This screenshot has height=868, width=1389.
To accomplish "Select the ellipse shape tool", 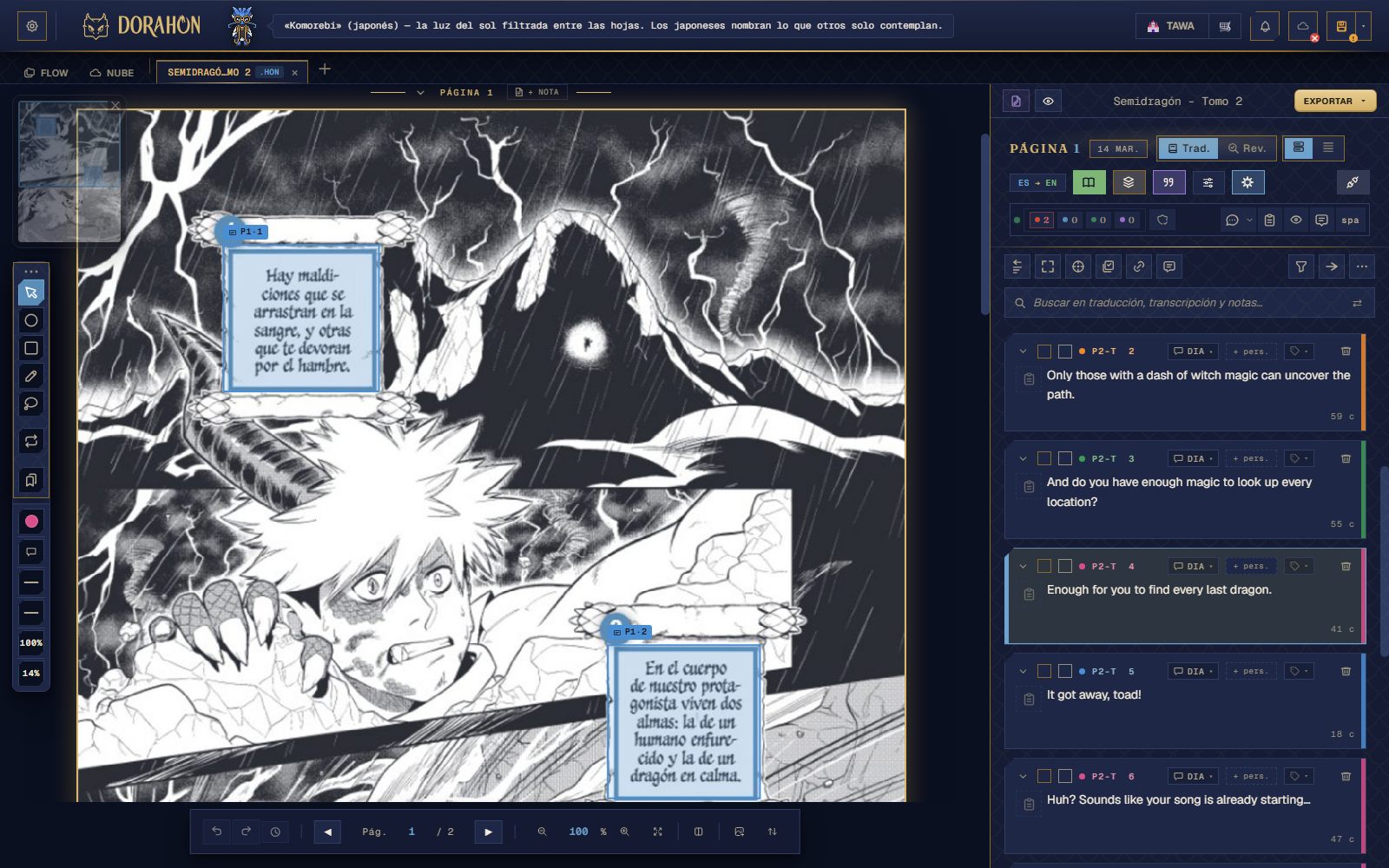I will [31, 320].
